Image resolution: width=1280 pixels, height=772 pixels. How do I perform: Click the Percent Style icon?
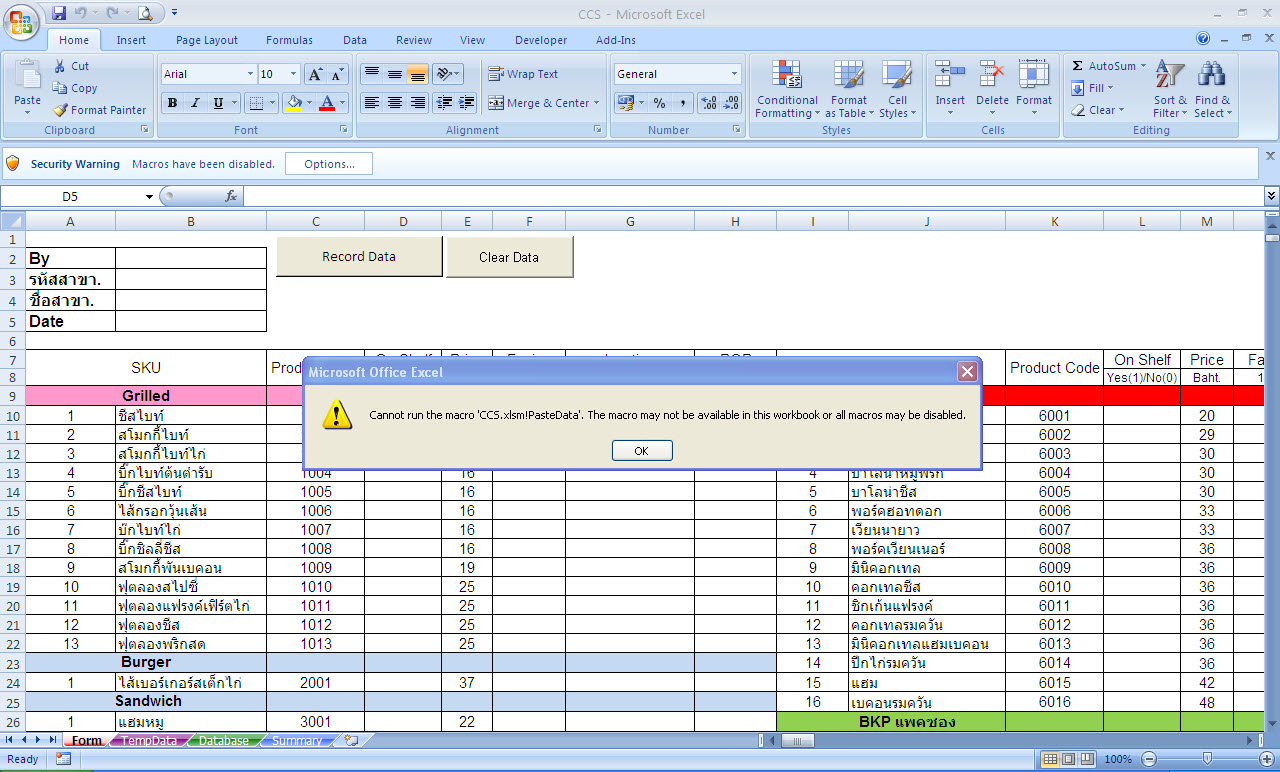point(659,103)
